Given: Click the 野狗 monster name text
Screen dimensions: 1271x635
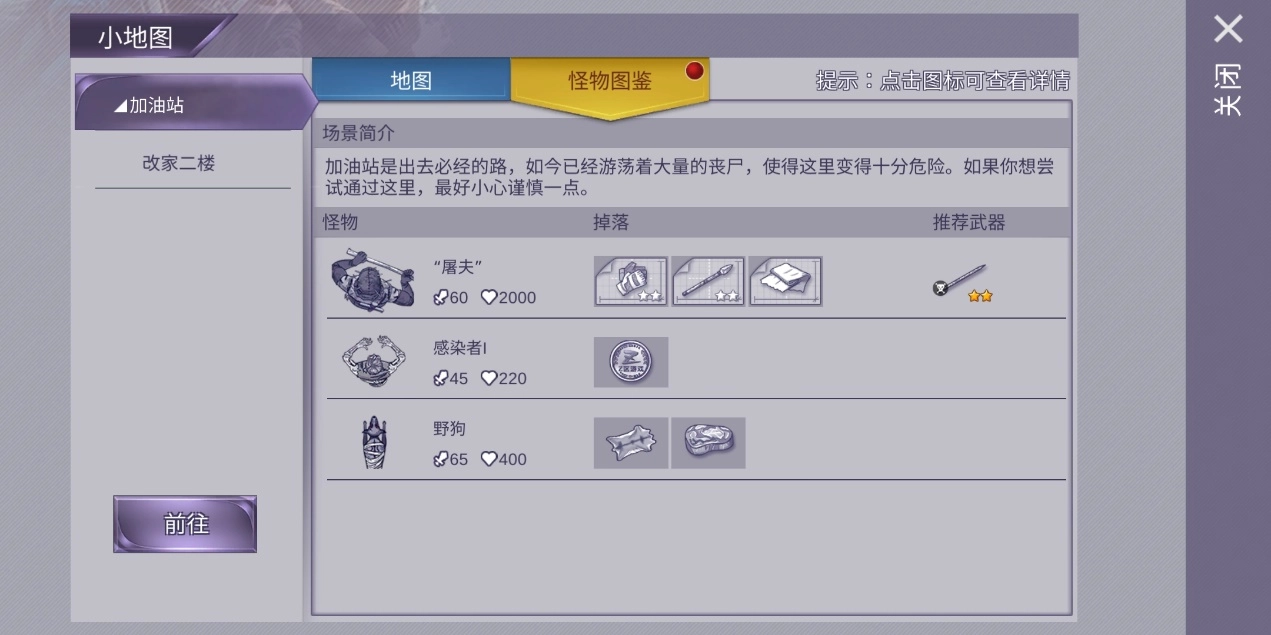Looking at the screenshot, I should [450, 429].
